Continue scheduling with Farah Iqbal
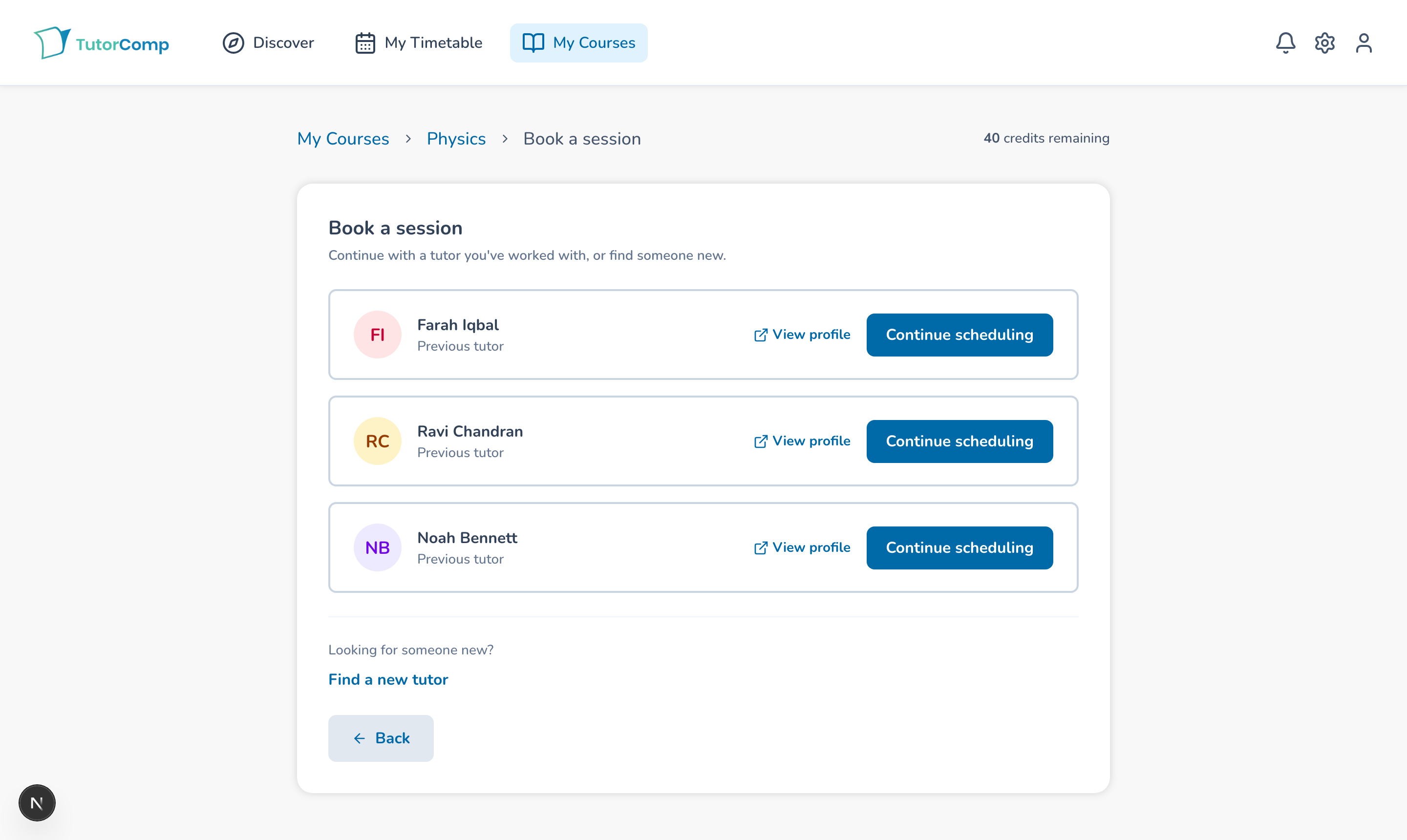The image size is (1407, 840). pos(959,335)
